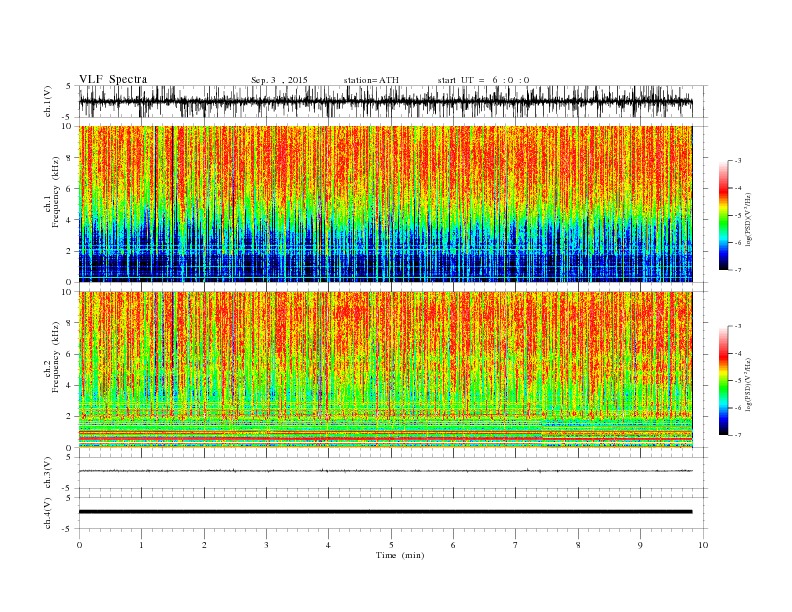Click the thick ch.4 voltage trace
Screen dimensions: 792x612
click(x=385, y=512)
